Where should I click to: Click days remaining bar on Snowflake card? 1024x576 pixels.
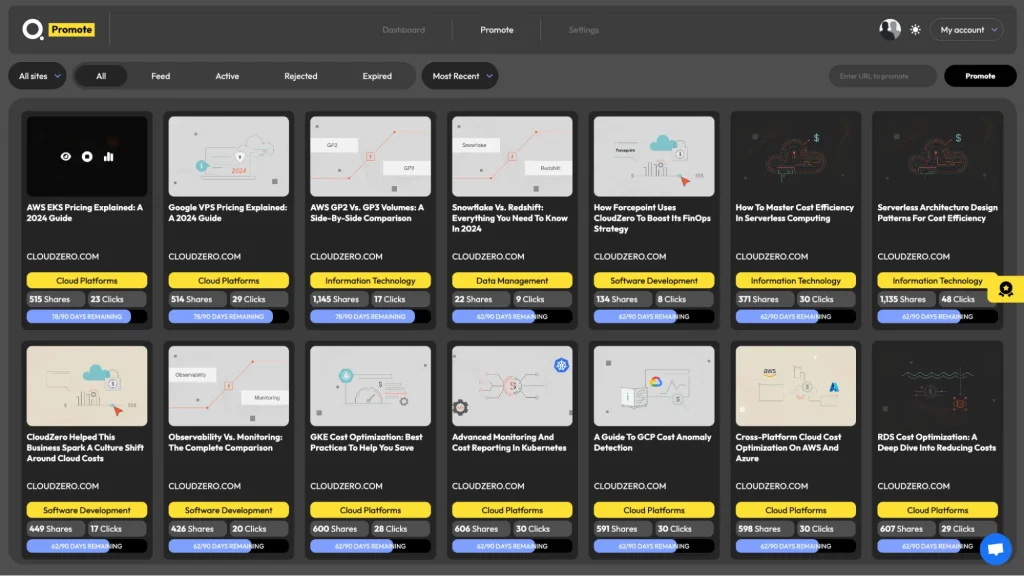(512, 317)
